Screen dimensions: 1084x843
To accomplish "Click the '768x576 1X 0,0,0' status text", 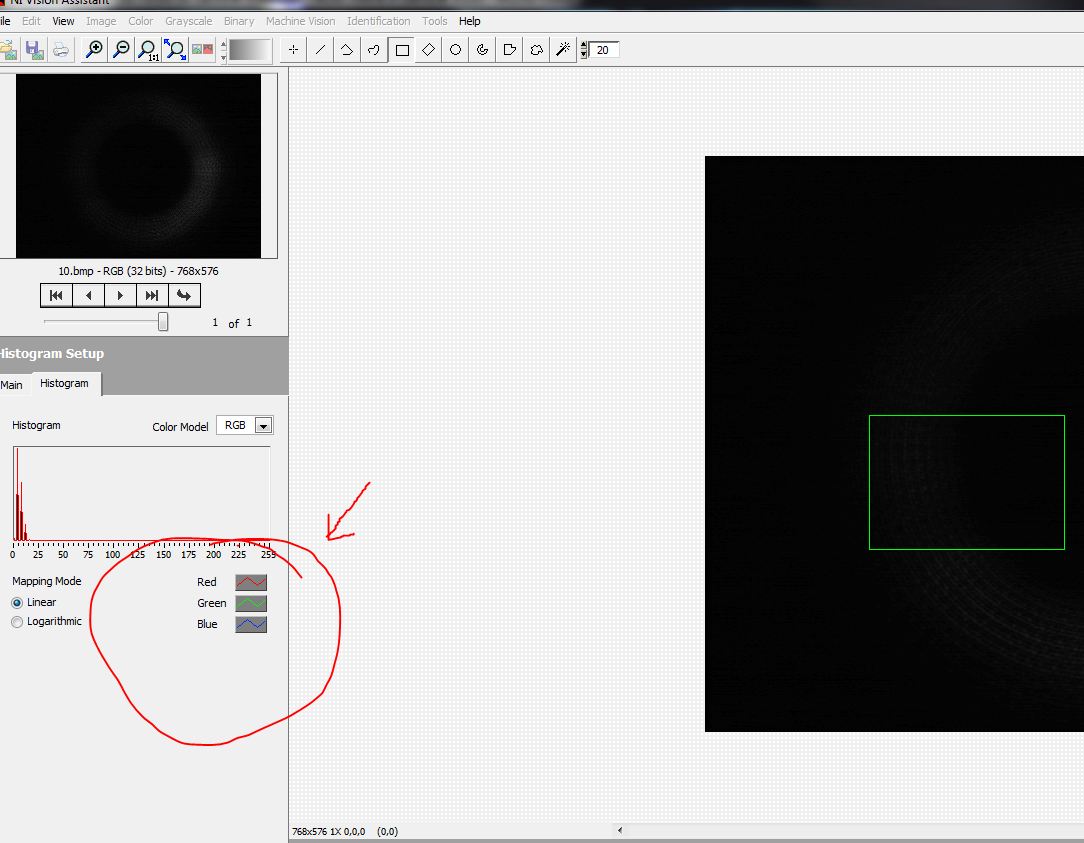I will point(328,831).
